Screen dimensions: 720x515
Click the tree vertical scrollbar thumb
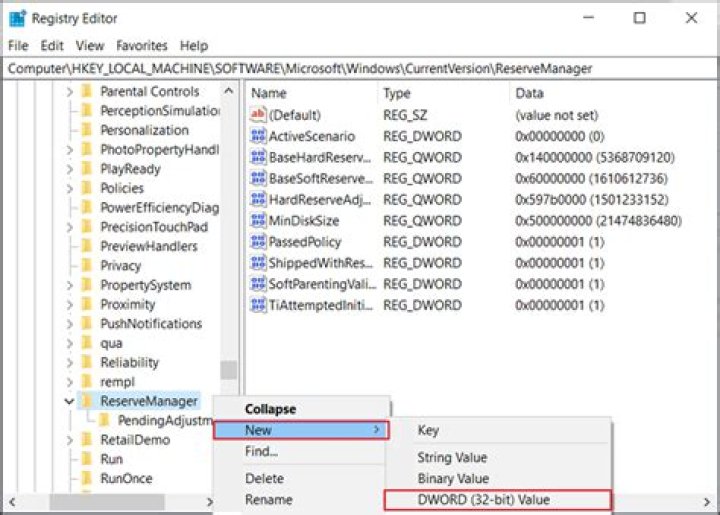(229, 370)
